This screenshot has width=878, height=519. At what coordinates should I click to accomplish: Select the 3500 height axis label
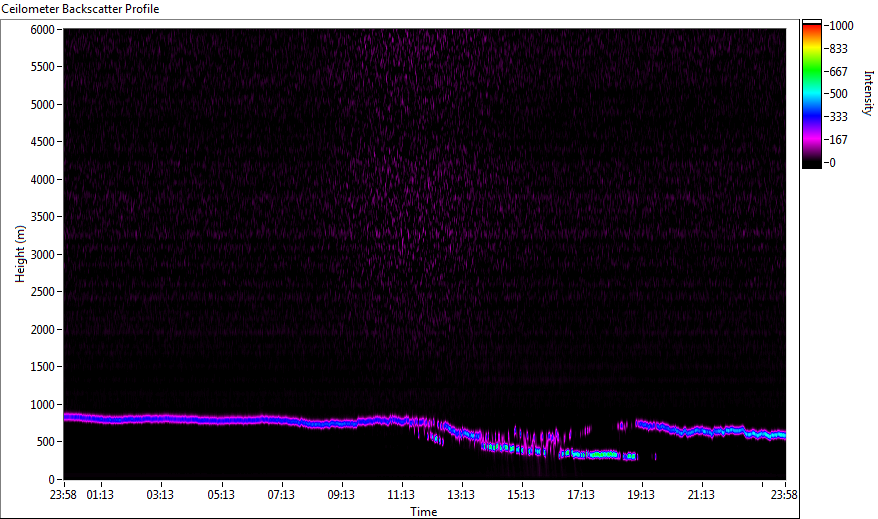point(43,217)
